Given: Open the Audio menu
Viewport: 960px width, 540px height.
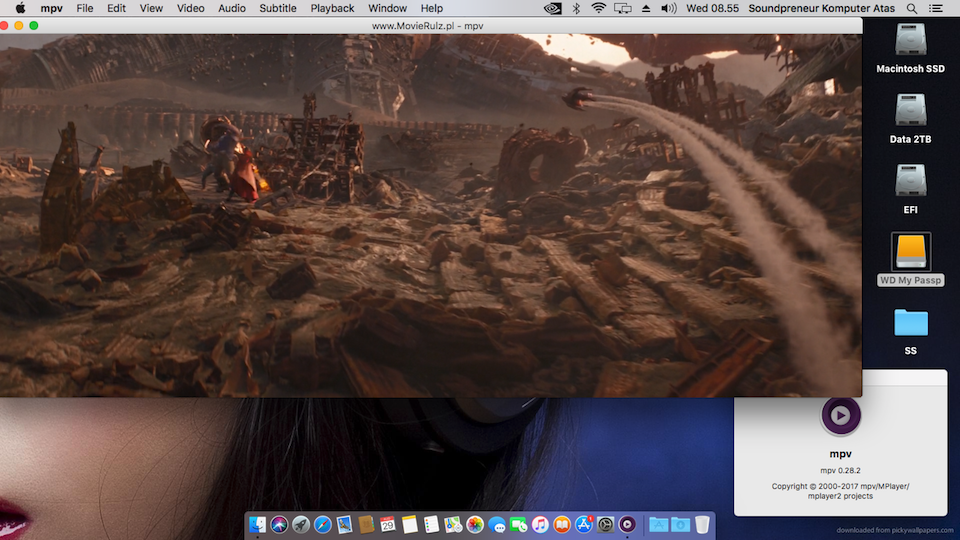Looking at the screenshot, I should coord(232,8).
